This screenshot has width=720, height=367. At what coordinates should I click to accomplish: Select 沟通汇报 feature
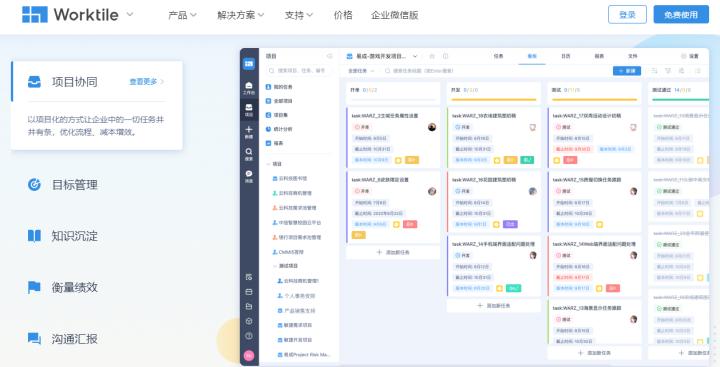(x=62, y=339)
